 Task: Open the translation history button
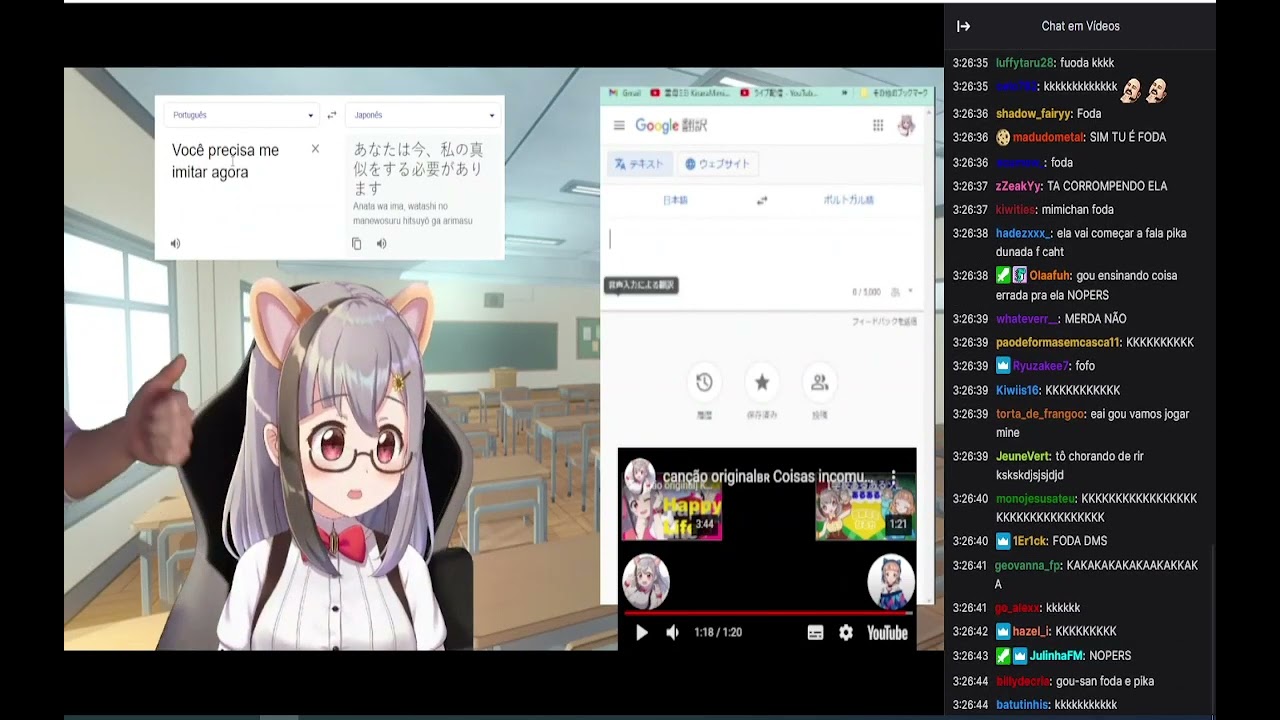pyautogui.click(x=704, y=382)
